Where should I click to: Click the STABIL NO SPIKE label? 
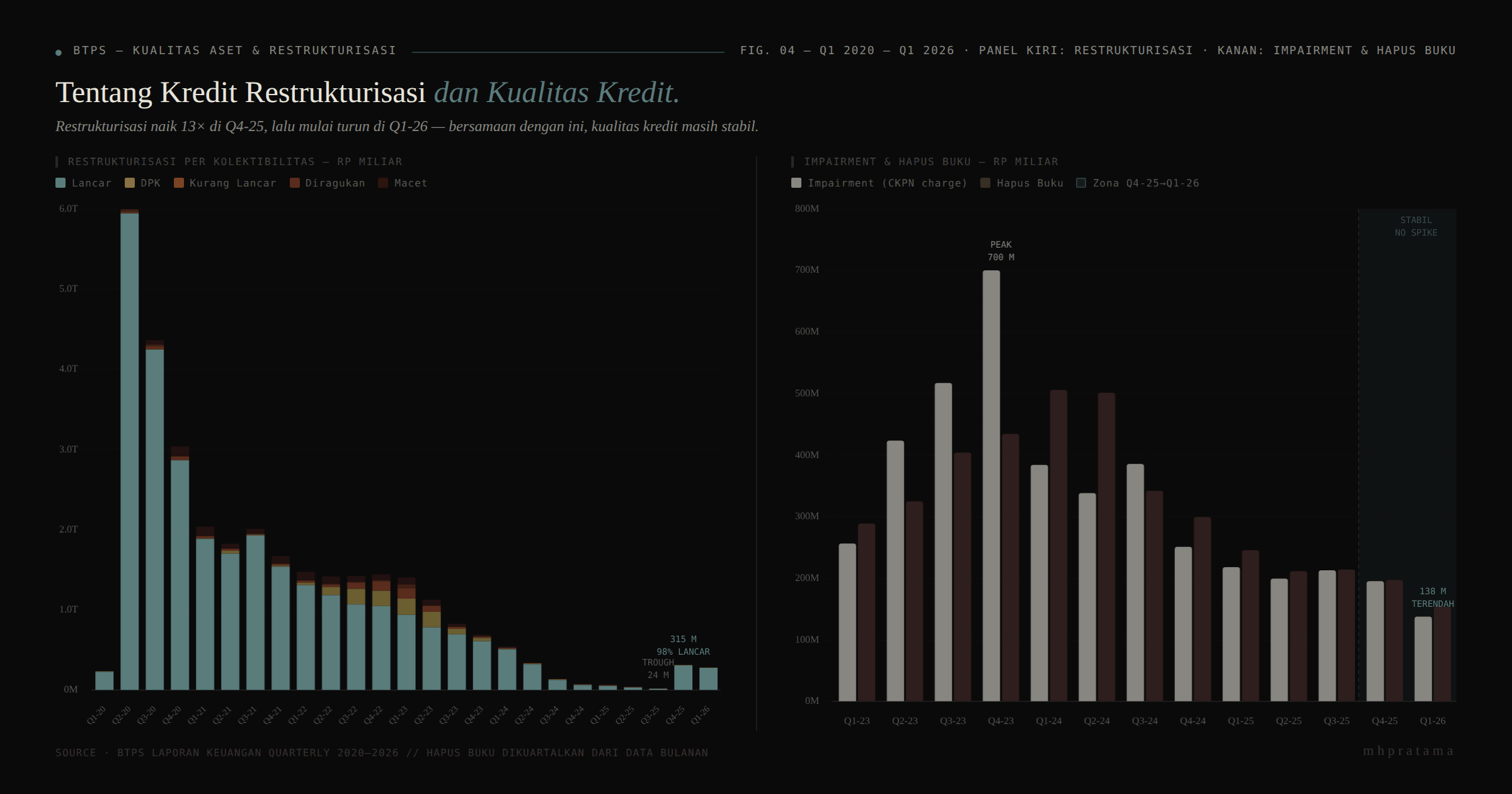[1416, 226]
